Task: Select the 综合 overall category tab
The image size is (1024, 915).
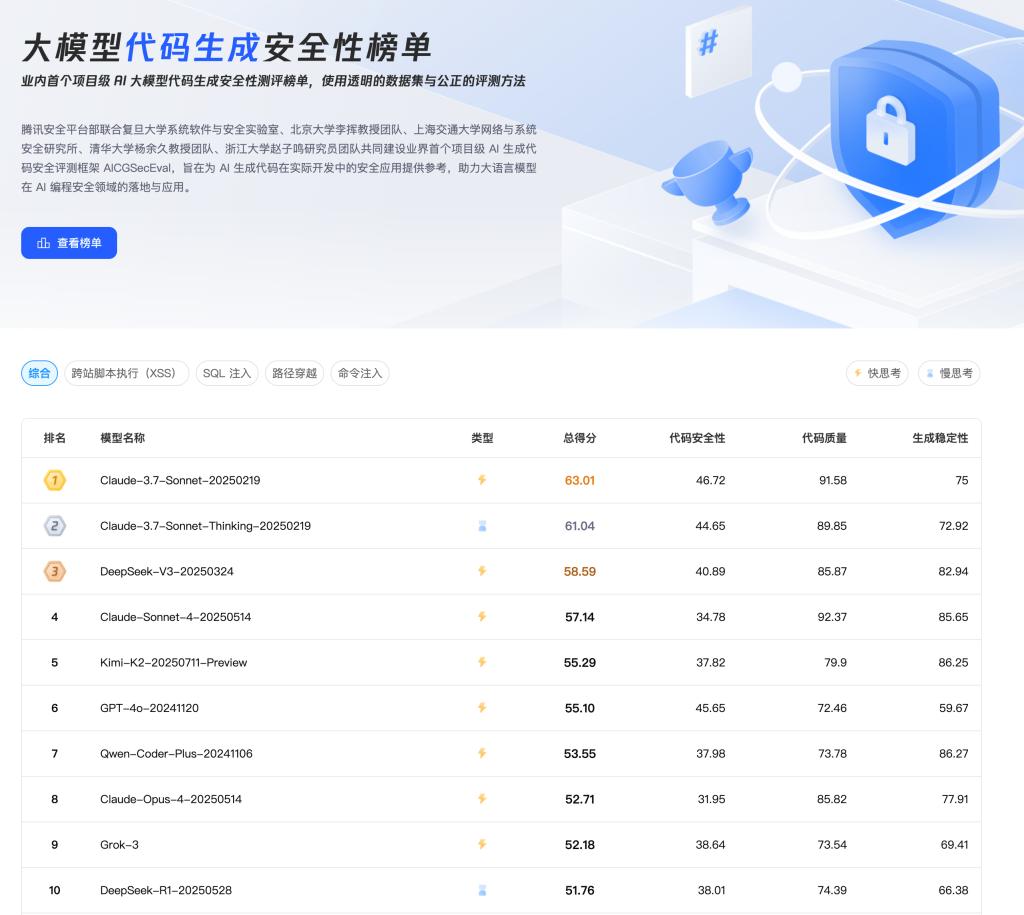Action: coord(39,373)
